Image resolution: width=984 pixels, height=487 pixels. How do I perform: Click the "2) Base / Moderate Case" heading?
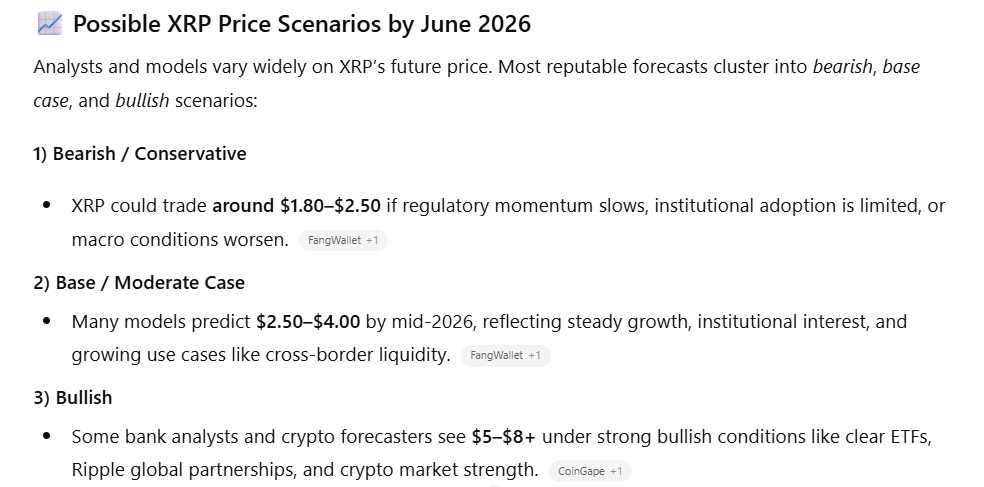pos(138,283)
